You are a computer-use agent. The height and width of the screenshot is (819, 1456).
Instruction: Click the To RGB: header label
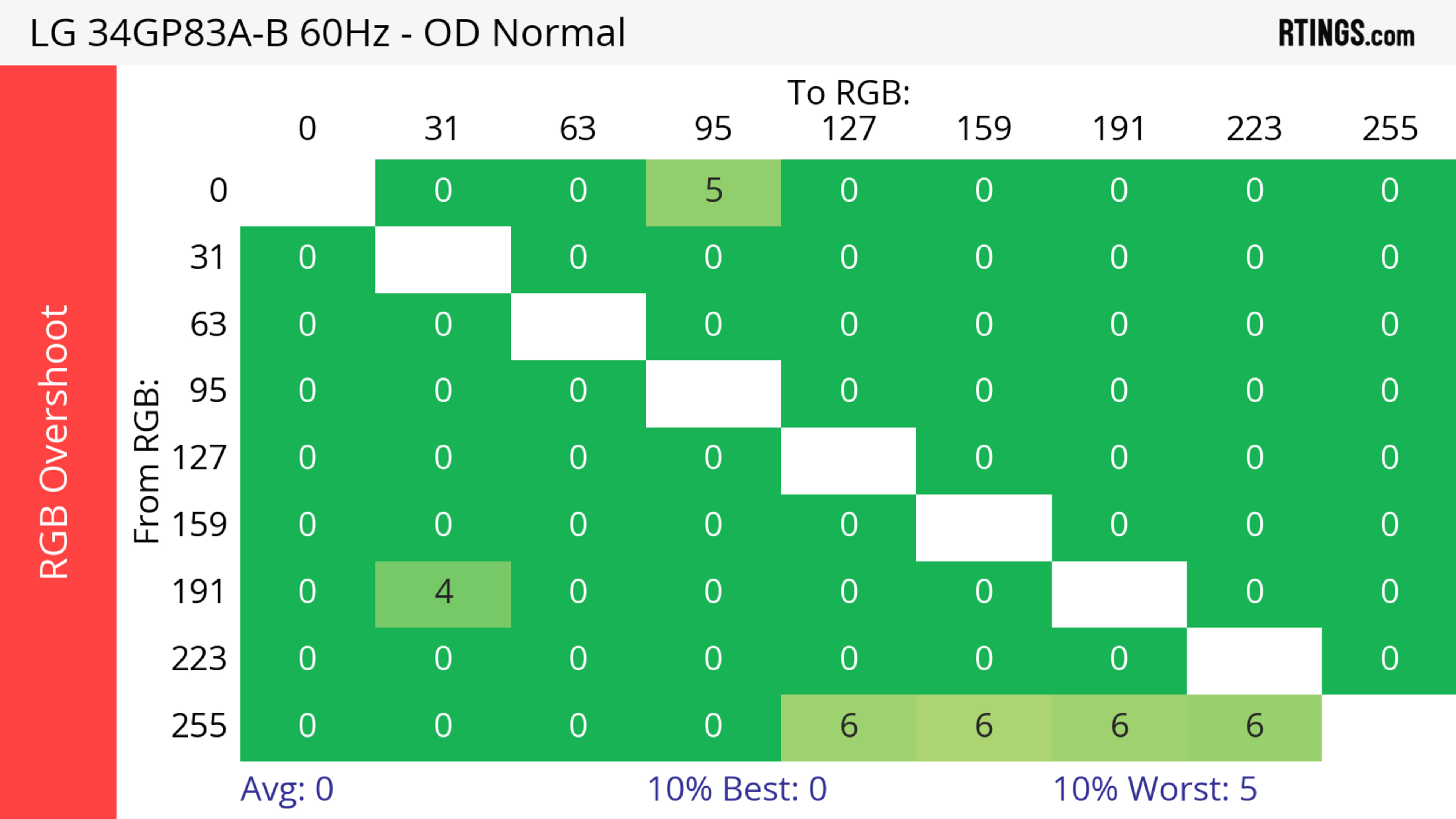(849, 92)
